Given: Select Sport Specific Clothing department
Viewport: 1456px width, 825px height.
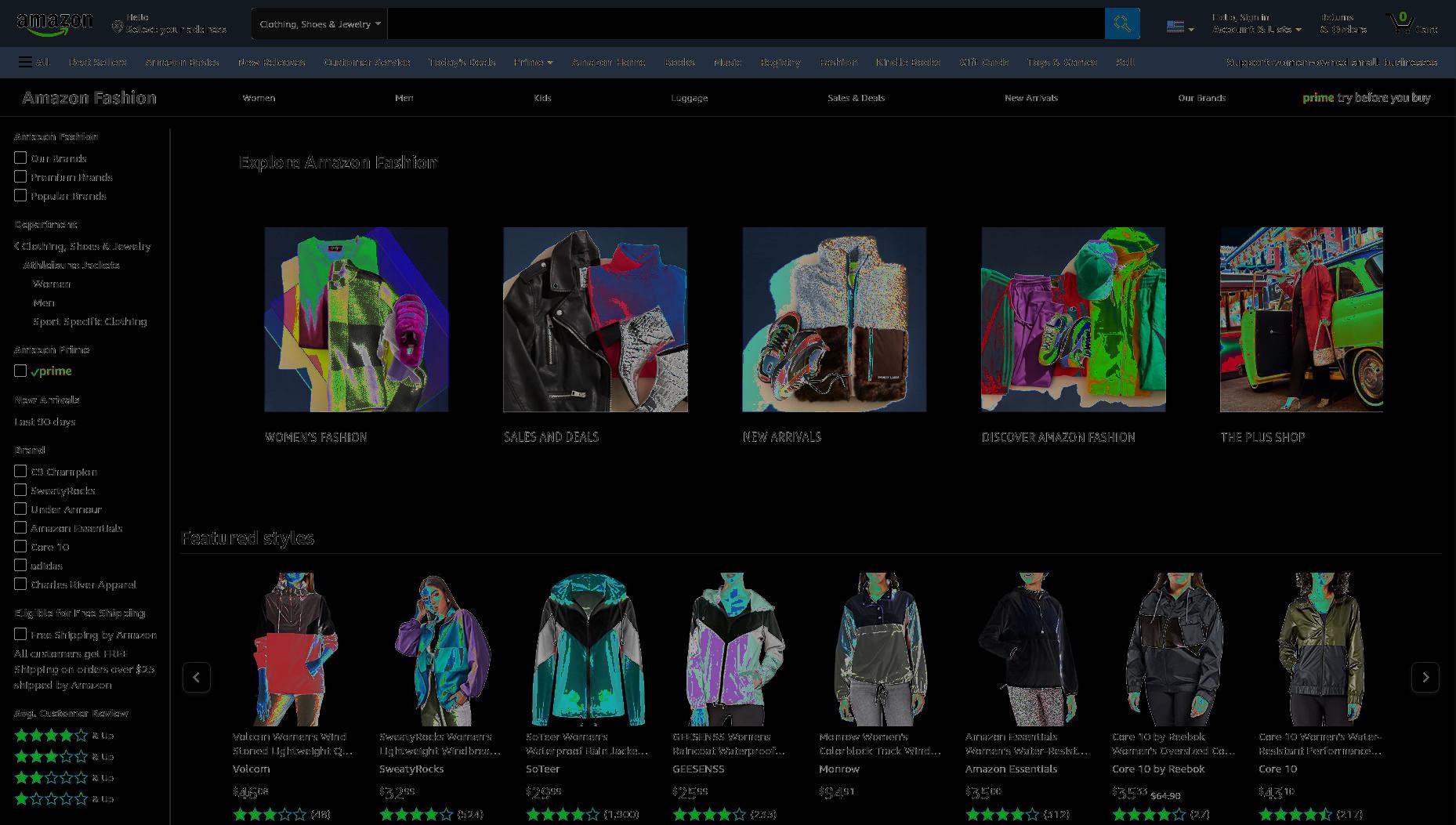Looking at the screenshot, I should [x=89, y=321].
